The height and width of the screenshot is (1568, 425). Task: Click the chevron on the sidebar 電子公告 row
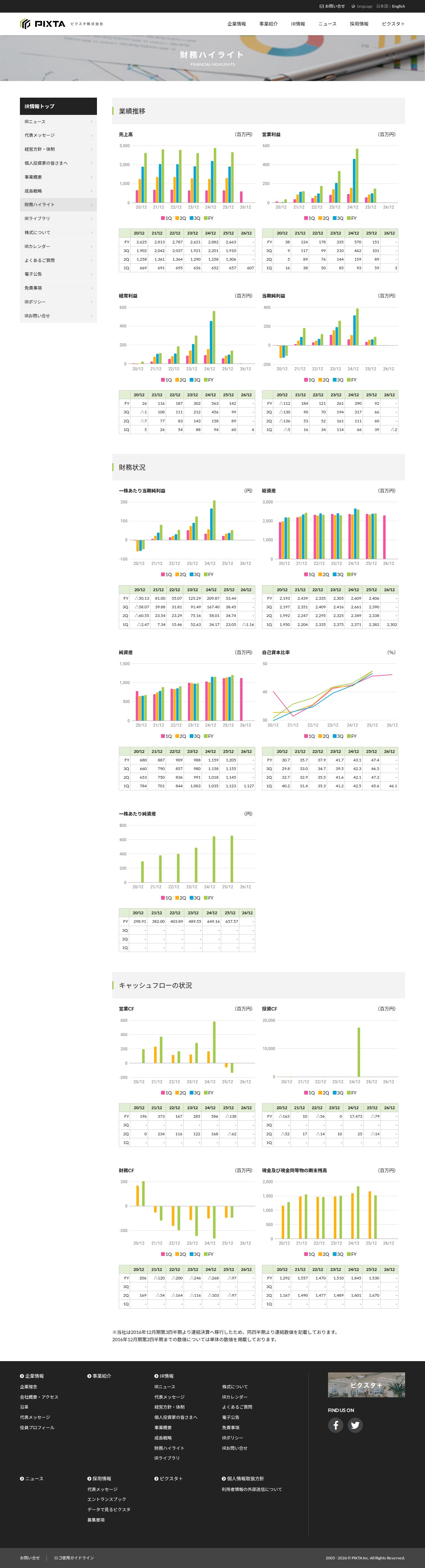pyautogui.click(x=91, y=274)
